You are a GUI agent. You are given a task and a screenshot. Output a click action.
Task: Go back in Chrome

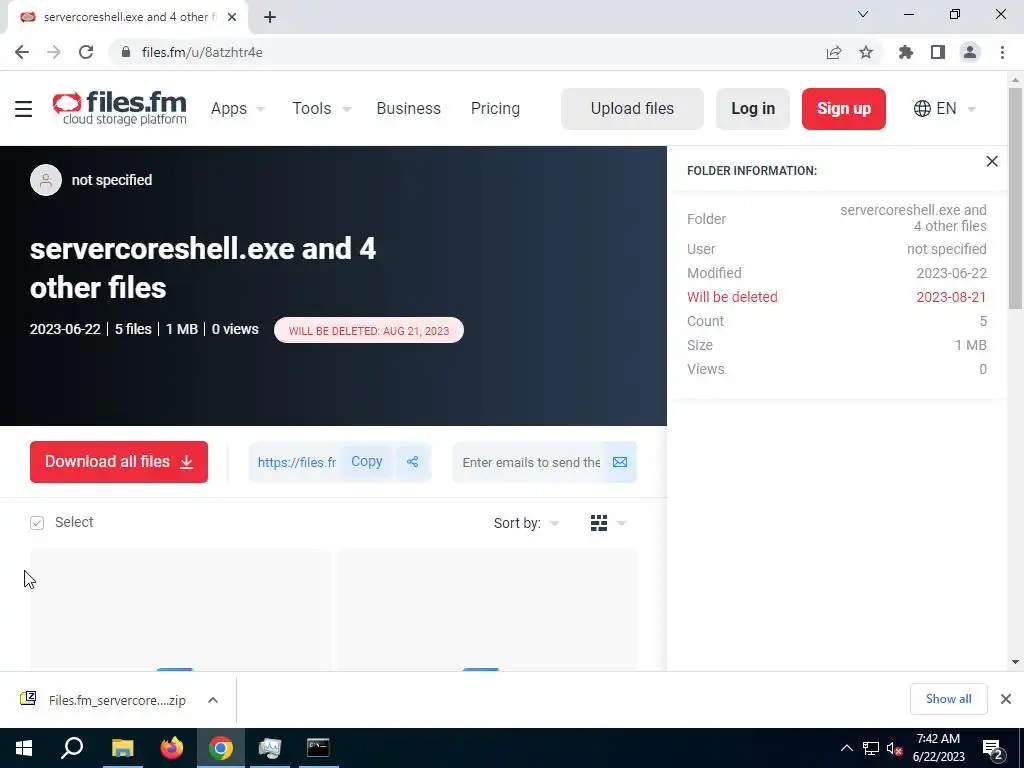[x=22, y=52]
